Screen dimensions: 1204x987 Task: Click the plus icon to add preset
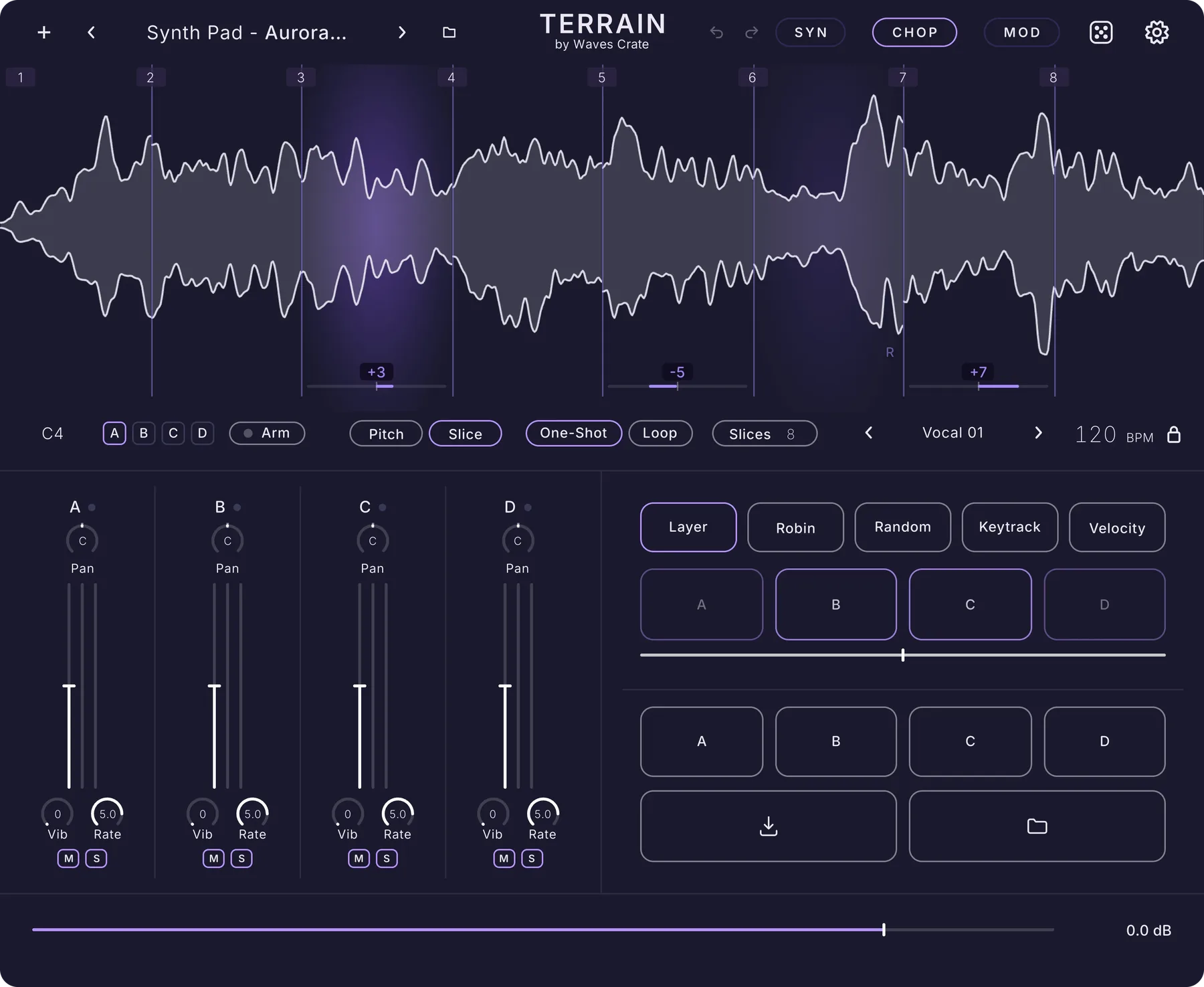click(x=44, y=32)
